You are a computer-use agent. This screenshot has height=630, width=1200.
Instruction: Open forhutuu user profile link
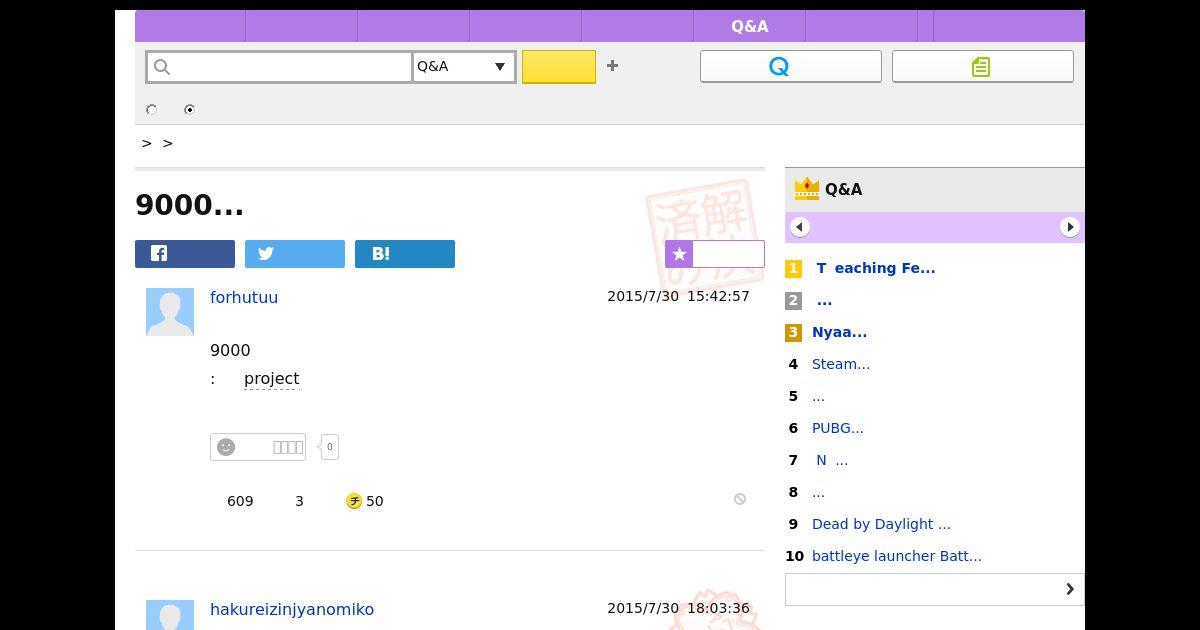(244, 297)
